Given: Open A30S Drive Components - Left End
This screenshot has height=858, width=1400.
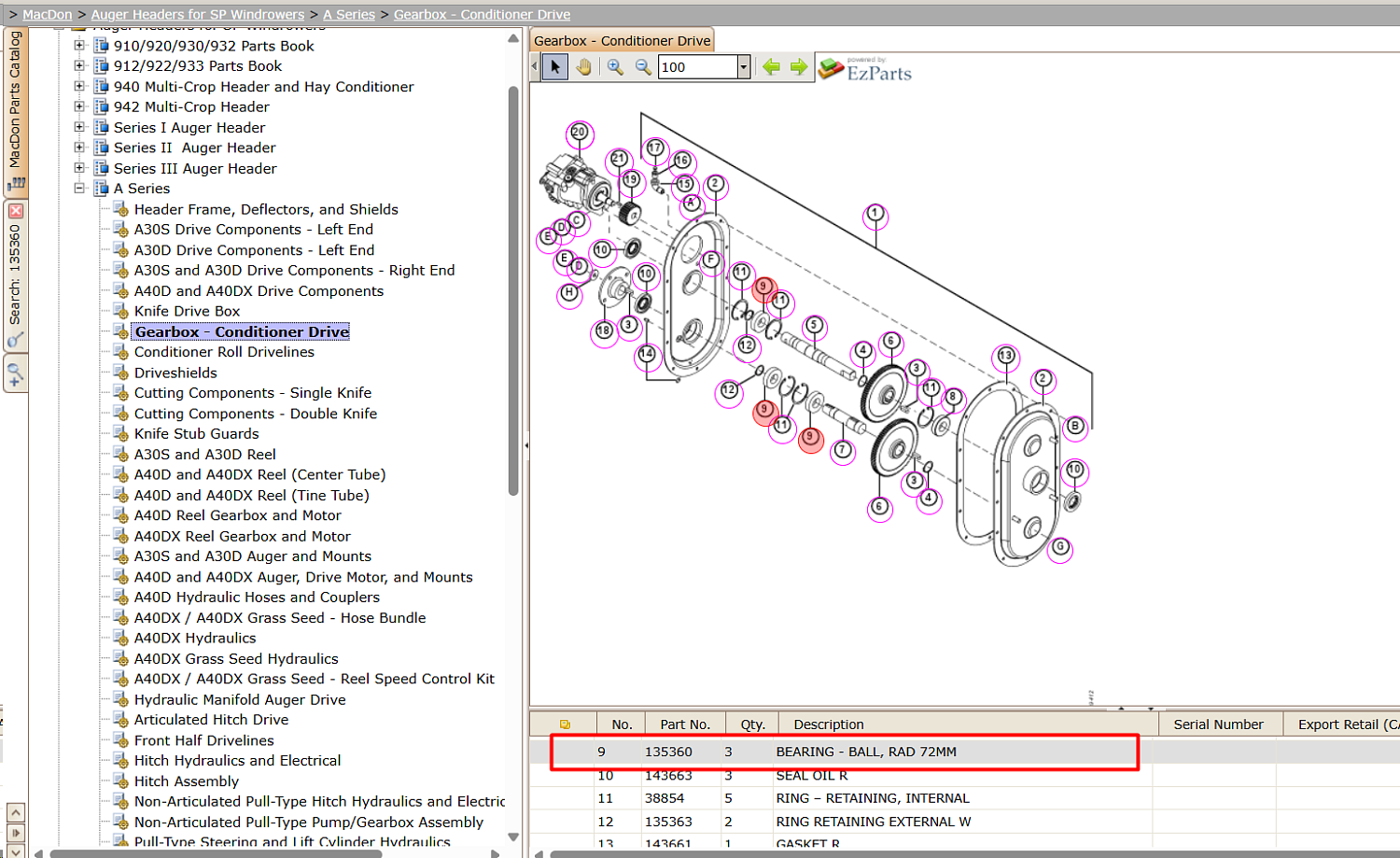Looking at the screenshot, I should coord(254,230).
